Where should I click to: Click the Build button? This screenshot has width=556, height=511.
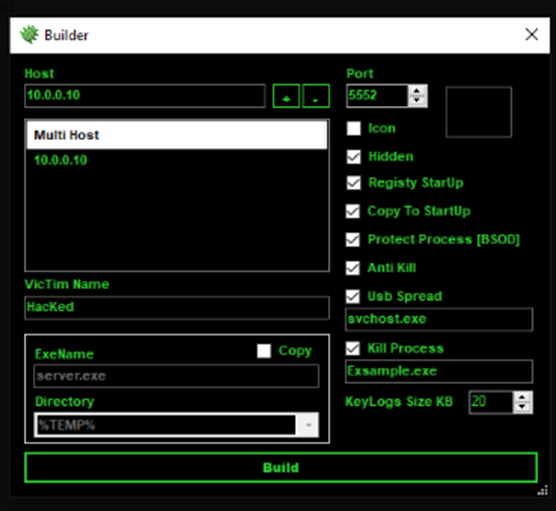pyautogui.click(x=281, y=467)
